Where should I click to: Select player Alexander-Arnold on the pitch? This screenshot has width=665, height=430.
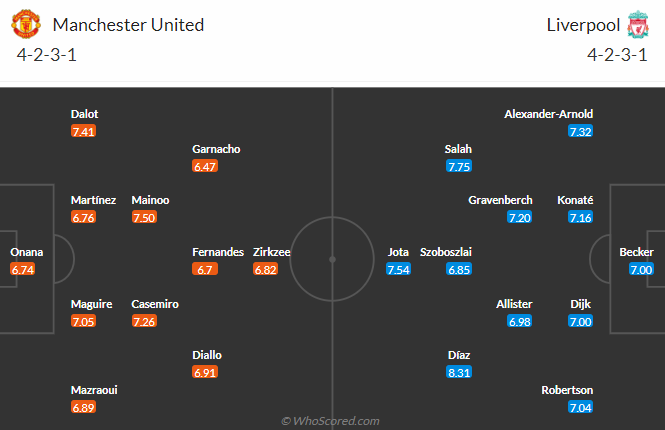click(549, 114)
